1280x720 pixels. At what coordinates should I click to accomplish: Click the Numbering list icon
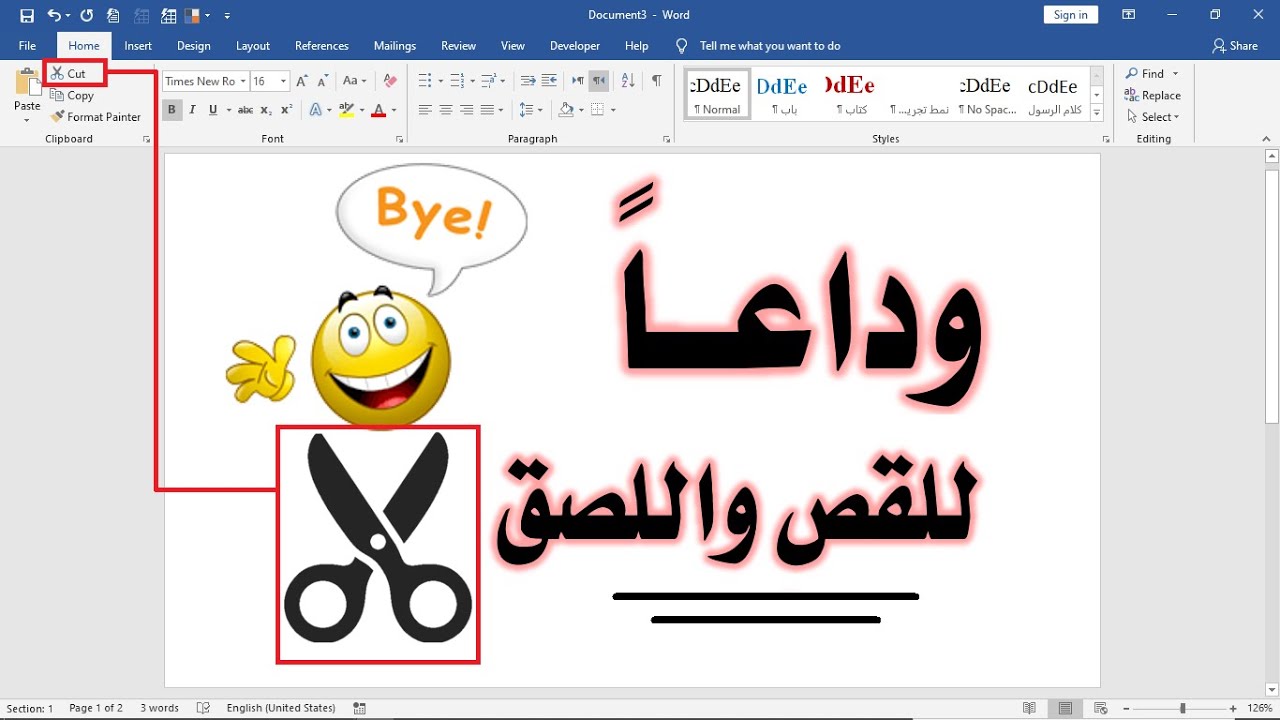point(457,81)
